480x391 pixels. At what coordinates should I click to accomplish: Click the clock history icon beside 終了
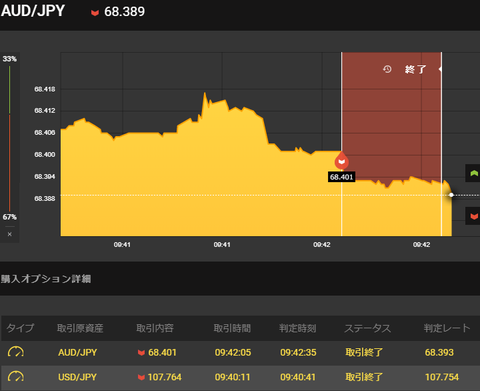(x=387, y=69)
